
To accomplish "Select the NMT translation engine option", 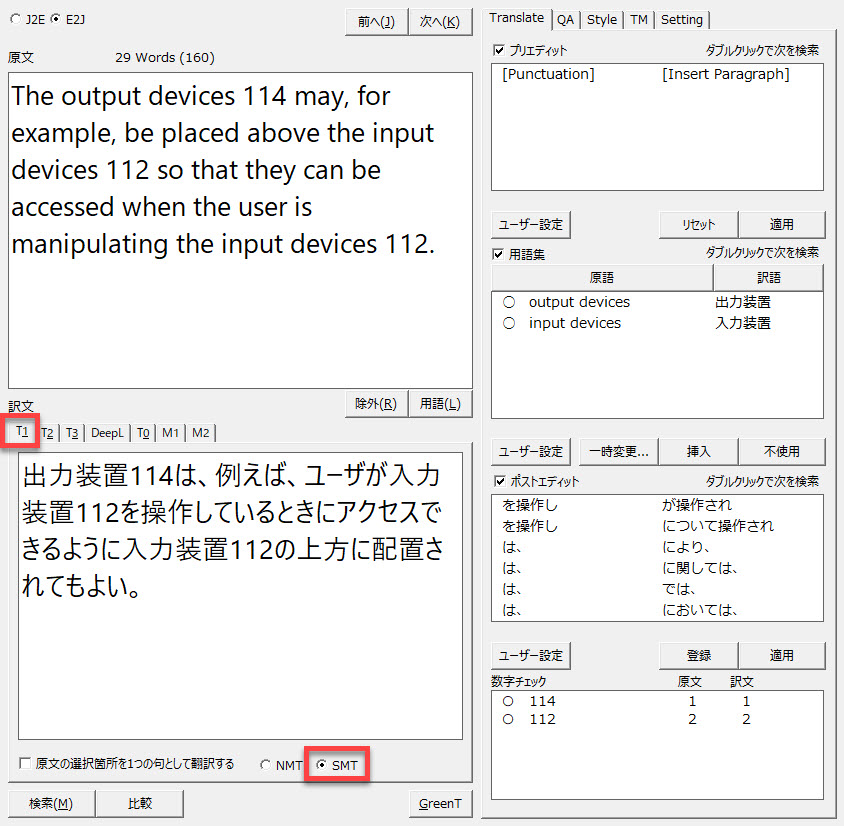I will pos(265,765).
